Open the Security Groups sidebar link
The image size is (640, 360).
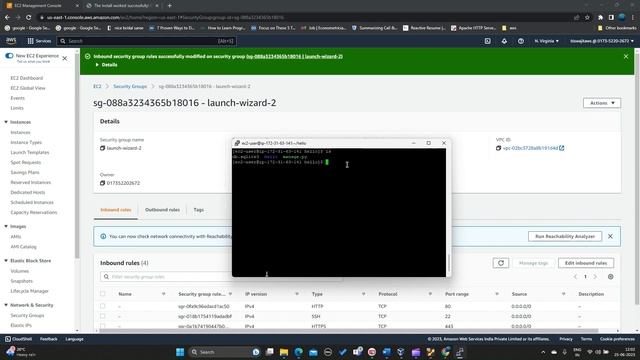pyautogui.click(x=27, y=316)
